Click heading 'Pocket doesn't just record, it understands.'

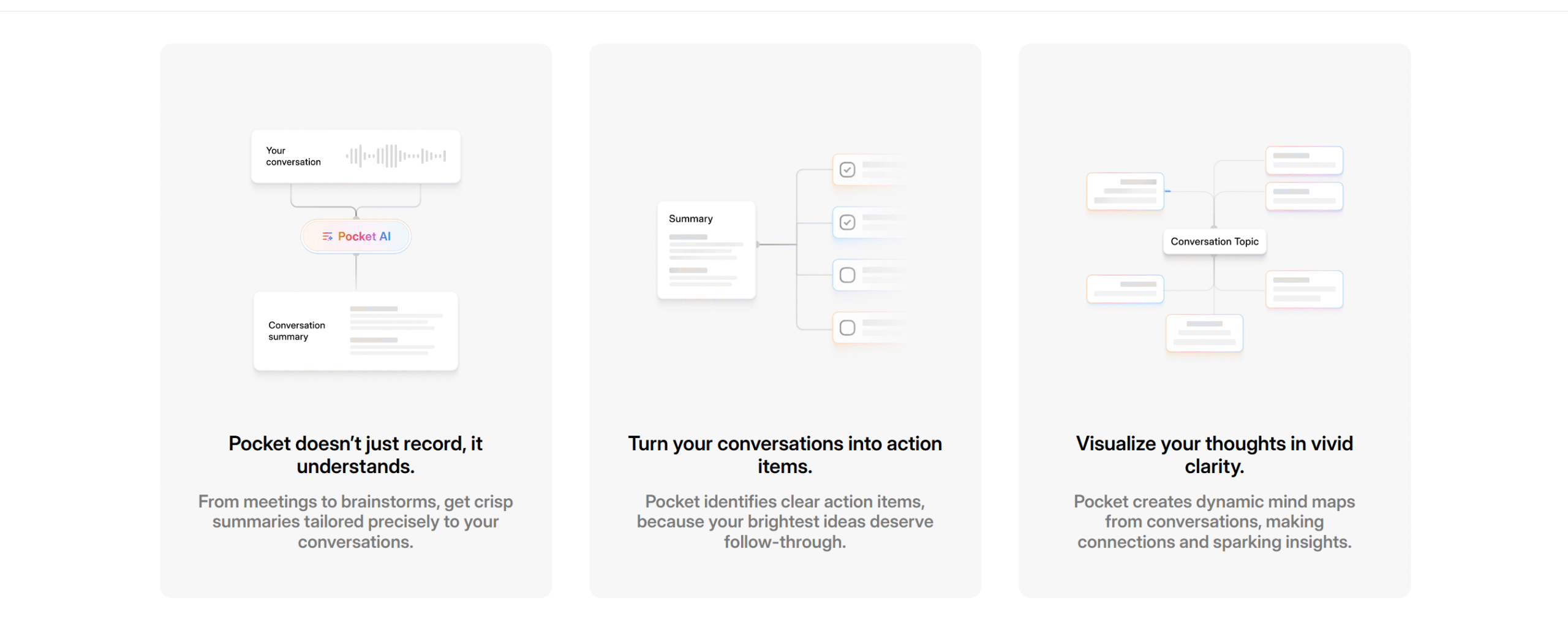tap(356, 455)
